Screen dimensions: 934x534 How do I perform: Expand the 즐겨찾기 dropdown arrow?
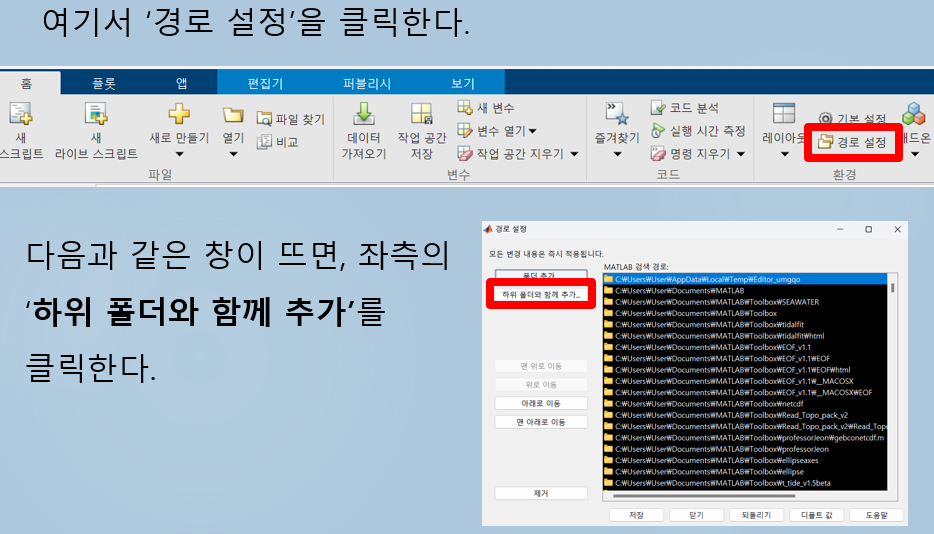617,154
